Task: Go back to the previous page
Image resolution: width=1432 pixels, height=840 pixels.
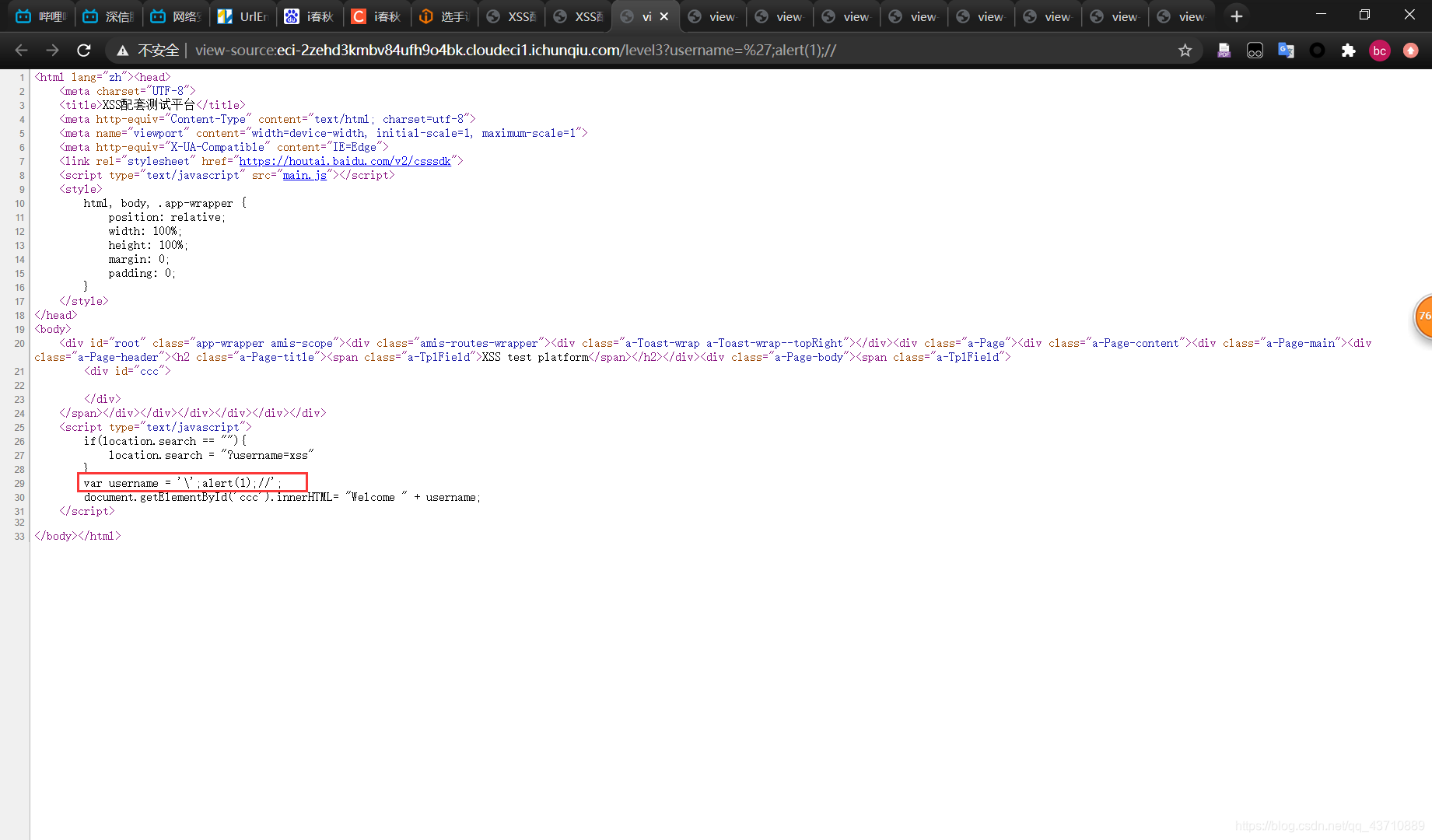Action: coord(22,51)
